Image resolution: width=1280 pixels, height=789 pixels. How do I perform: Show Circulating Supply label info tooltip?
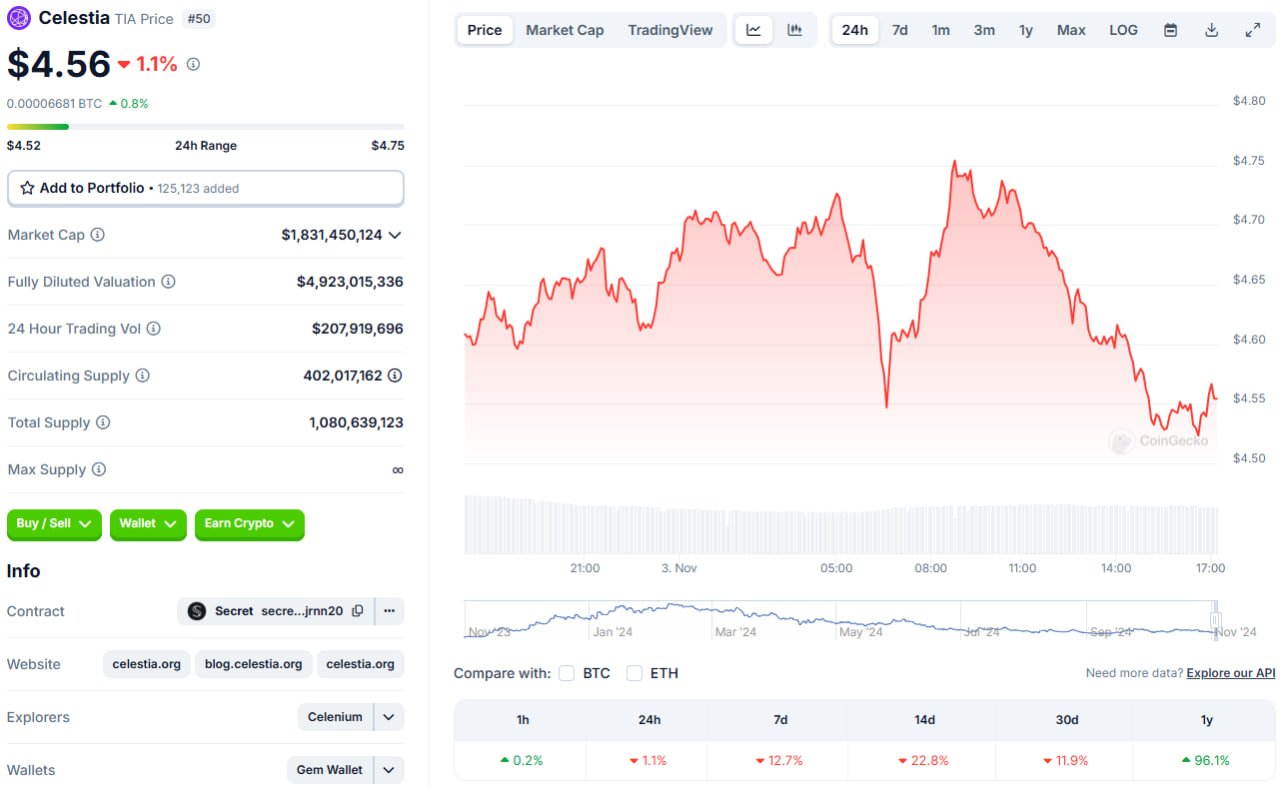[142, 376]
